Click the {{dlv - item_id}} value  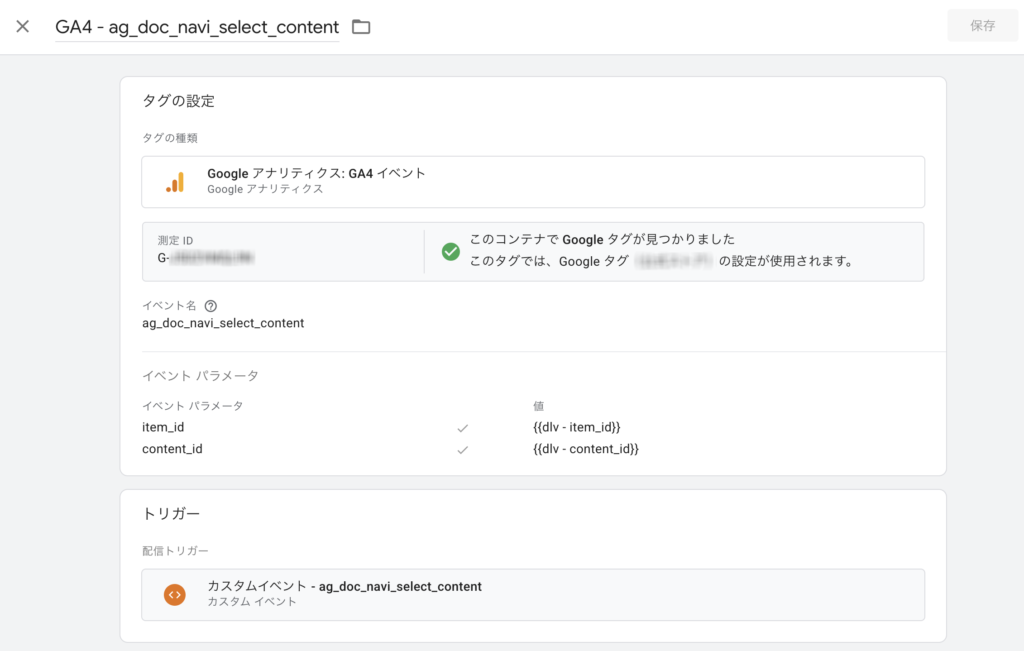(x=584, y=427)
